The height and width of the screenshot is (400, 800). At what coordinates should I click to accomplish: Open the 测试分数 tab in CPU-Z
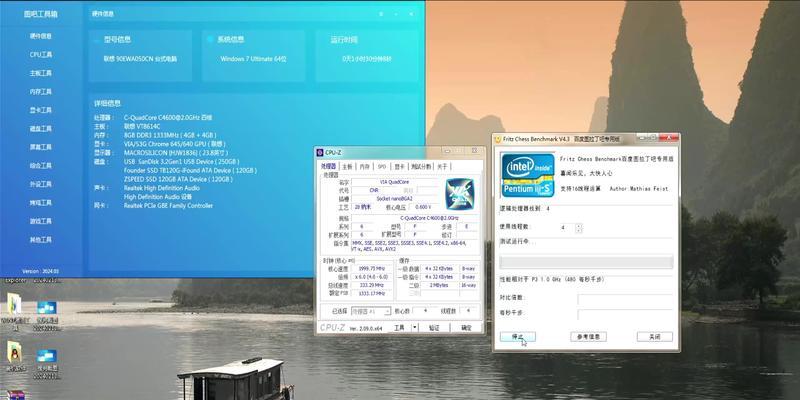pos(421,166)
